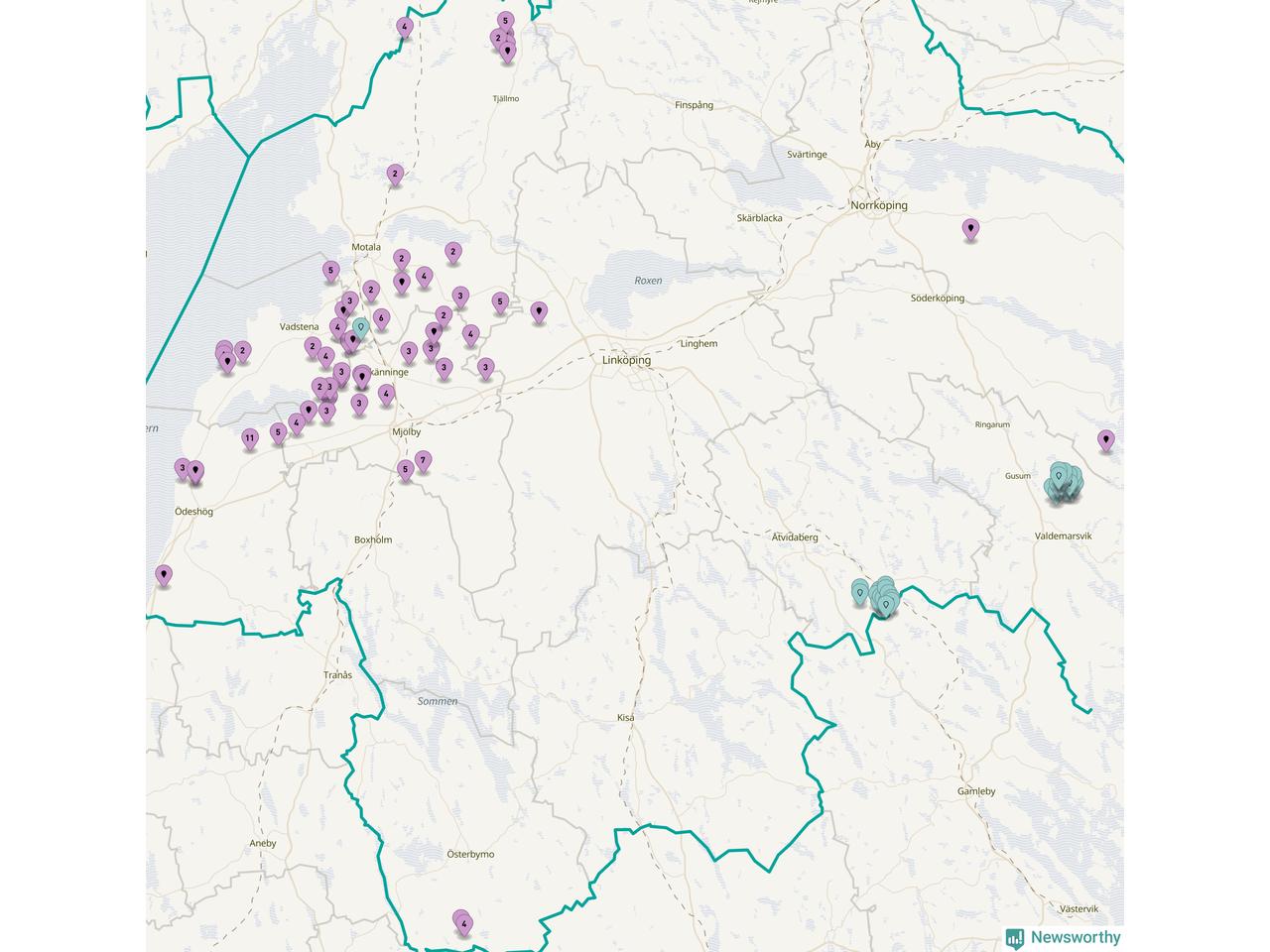This screenshot has width=1270, height=952.
Task: Open the purple 5 marker above Tjällmo
Action: tap(506, 22)
